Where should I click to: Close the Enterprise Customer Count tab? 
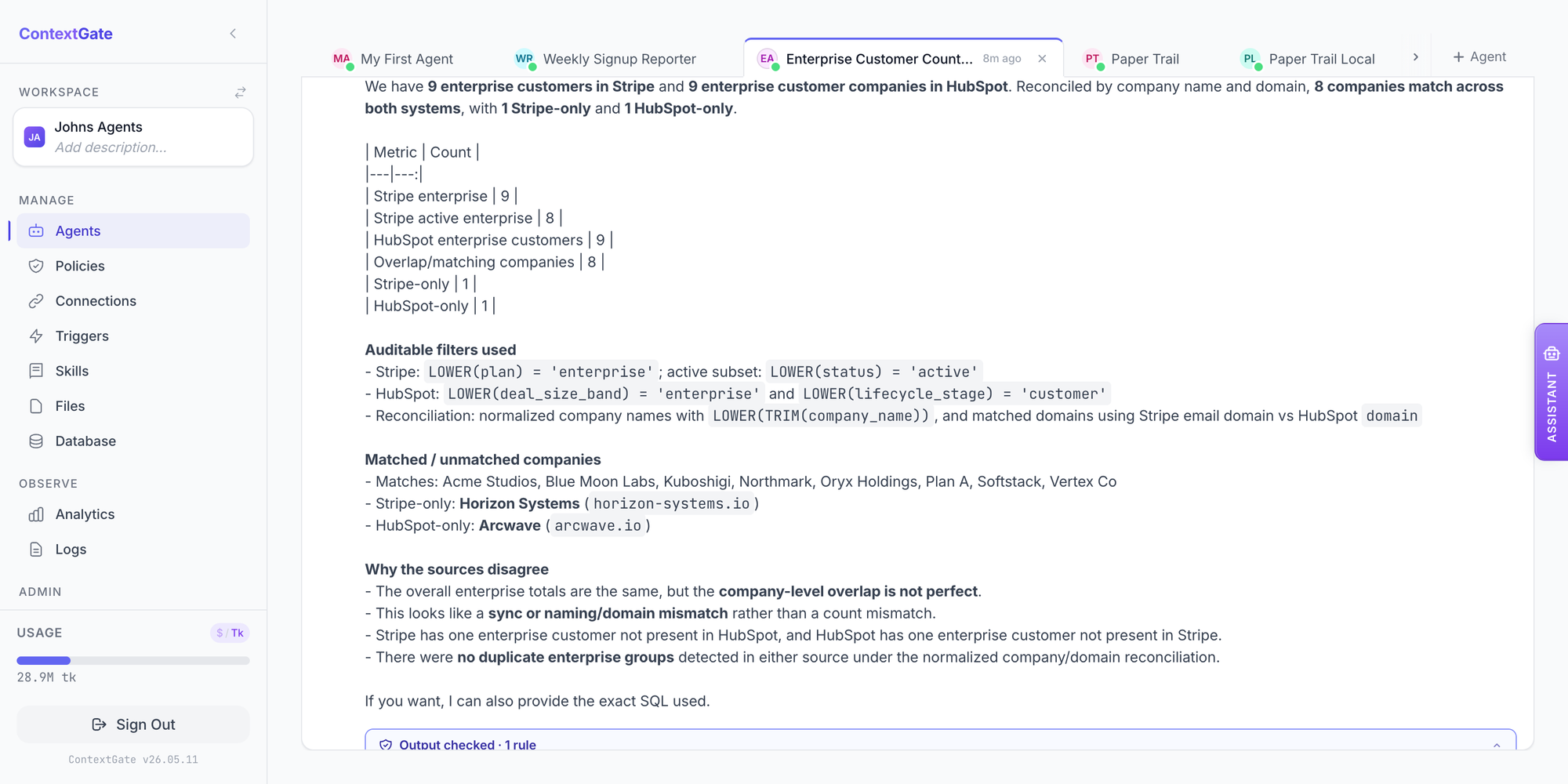pyautogui.click(x=1042, y=59)
